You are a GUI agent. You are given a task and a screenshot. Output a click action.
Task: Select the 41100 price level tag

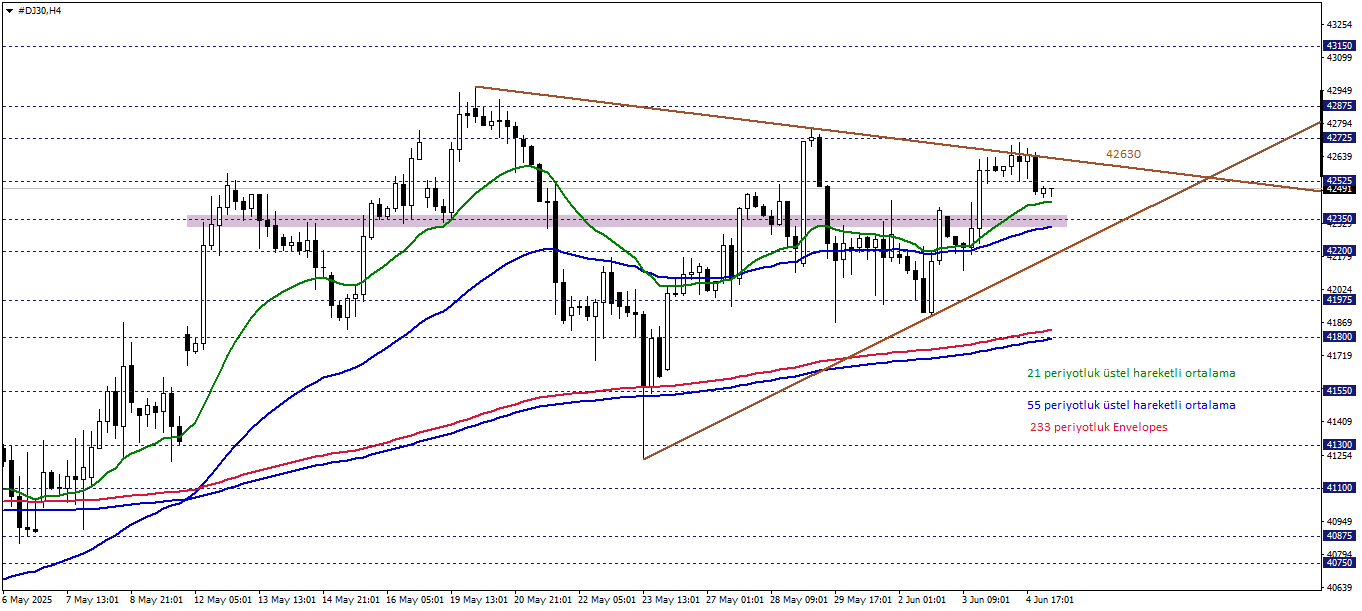click(1339, 487)
